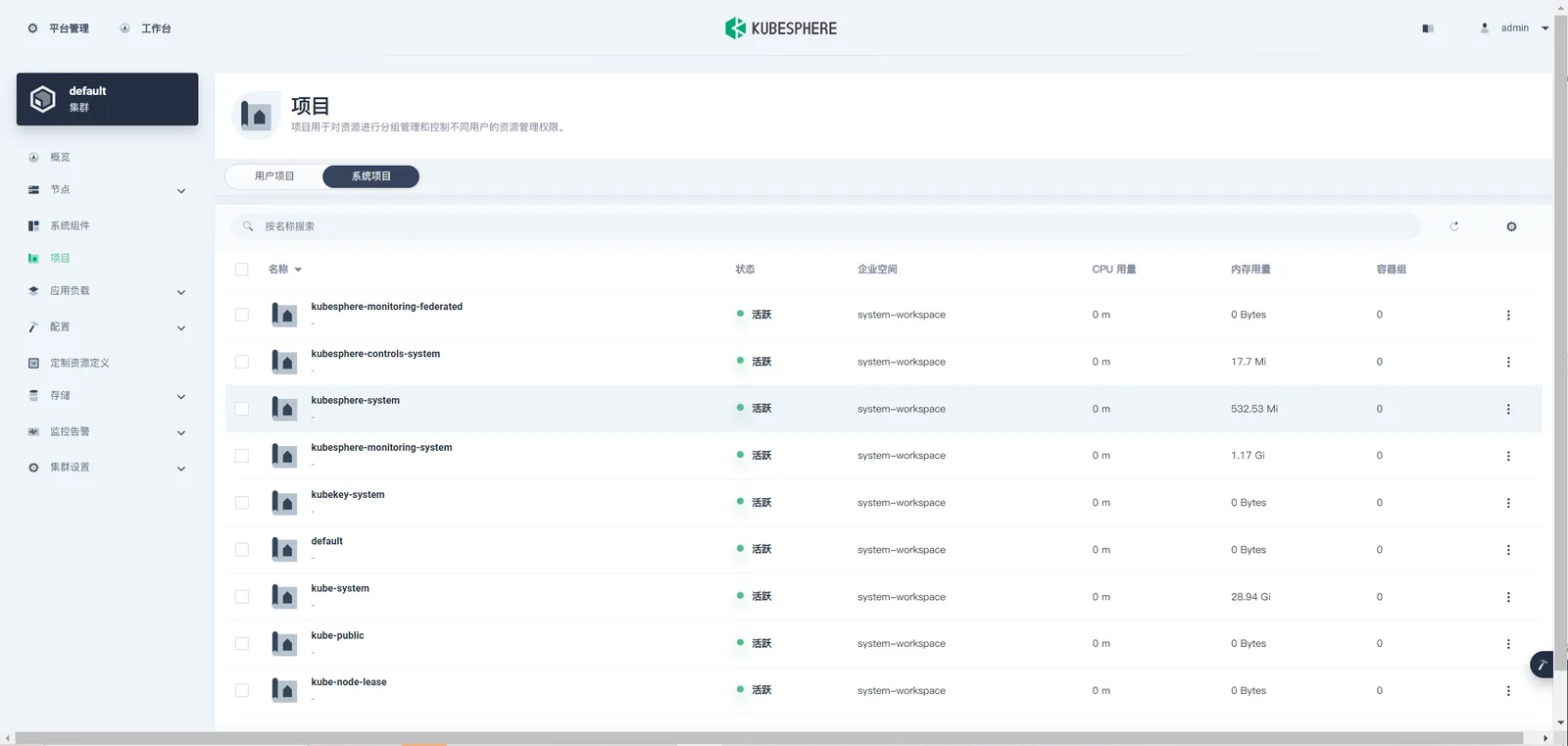Switch to the 系统项目 tab
The image size is (1568, 746).
(371, 176)
